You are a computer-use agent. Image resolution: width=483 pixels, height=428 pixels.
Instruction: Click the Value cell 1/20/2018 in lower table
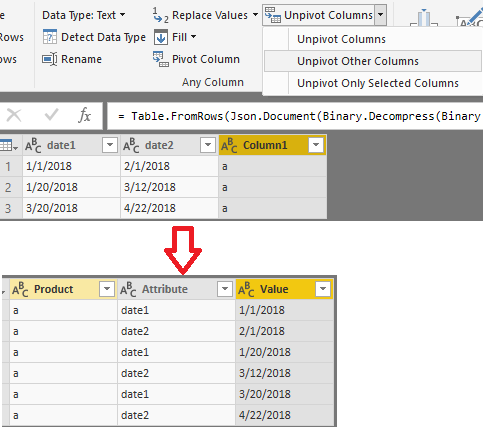click(284, 352)
